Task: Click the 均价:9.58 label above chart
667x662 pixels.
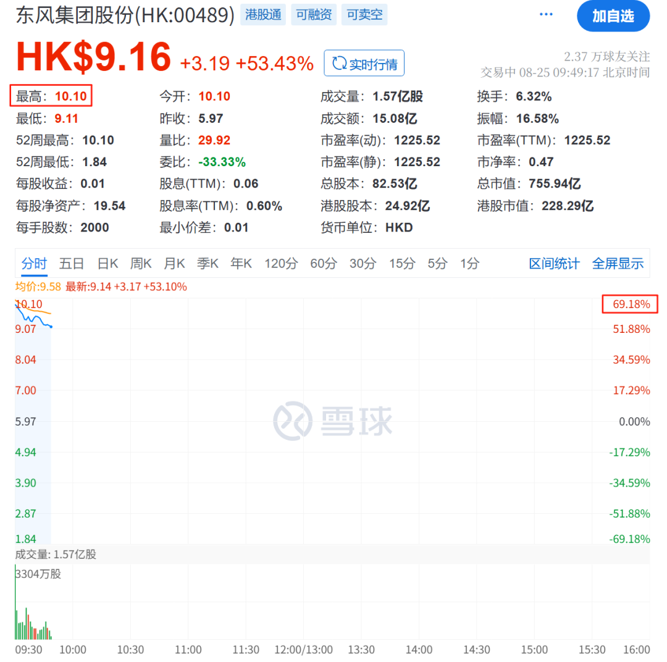Action: [38, 287]
